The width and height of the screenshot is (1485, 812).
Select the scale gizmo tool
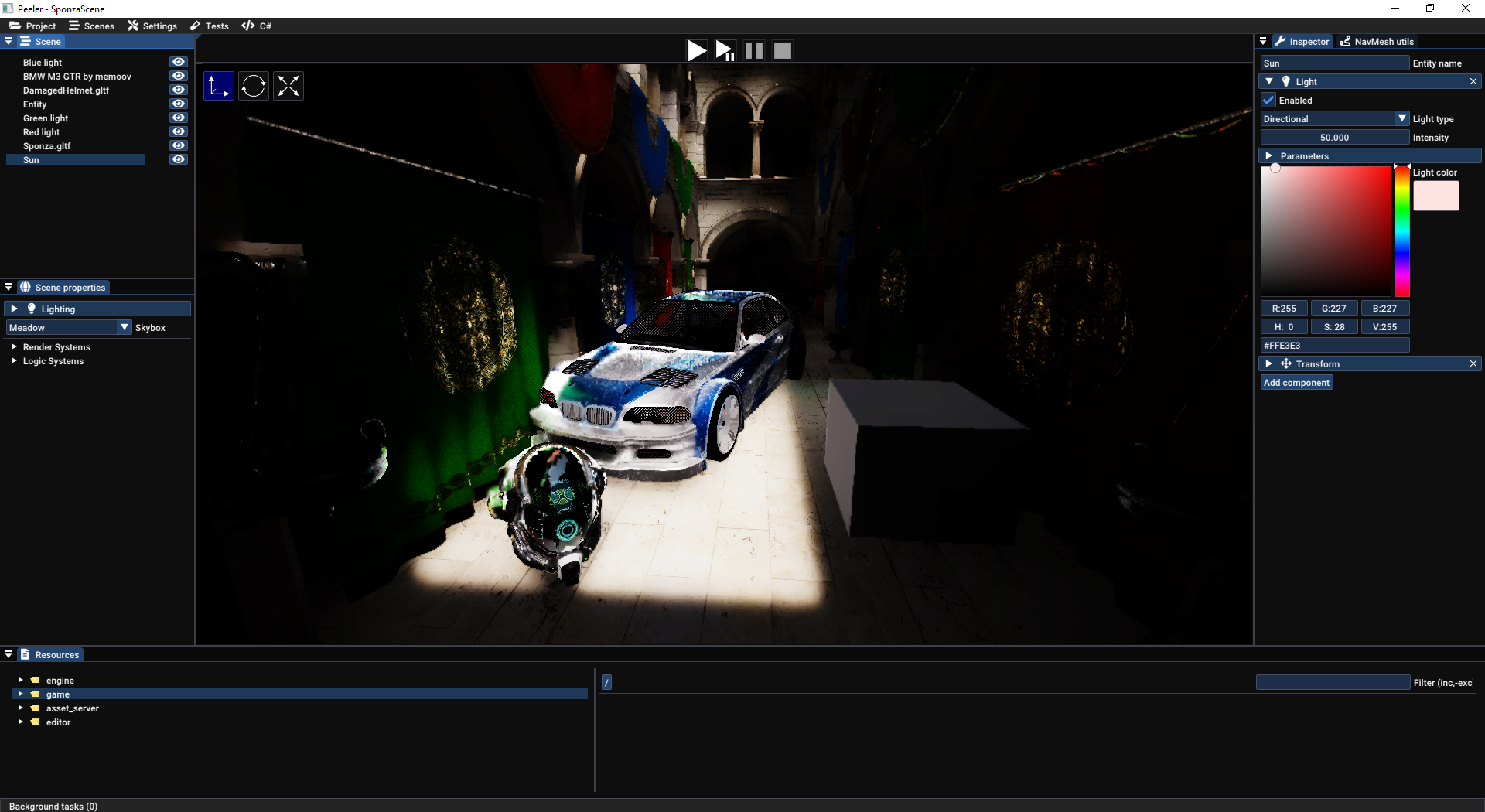(x=288, y=86)
